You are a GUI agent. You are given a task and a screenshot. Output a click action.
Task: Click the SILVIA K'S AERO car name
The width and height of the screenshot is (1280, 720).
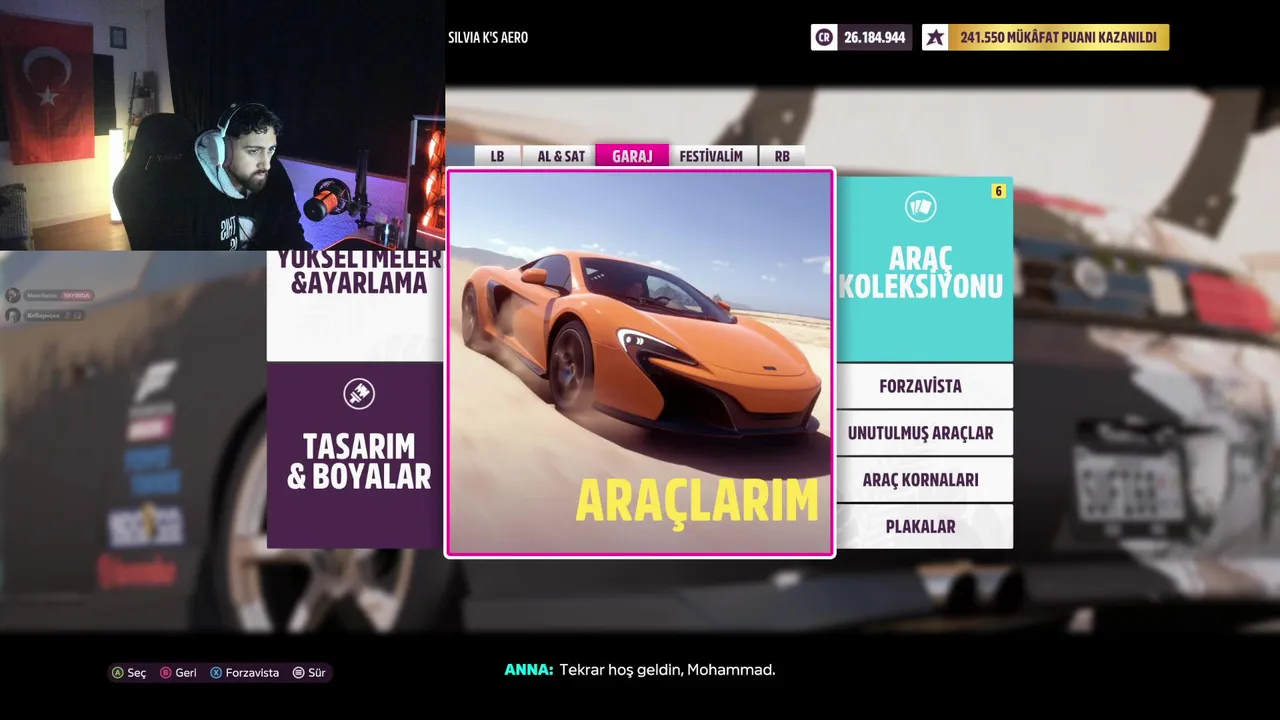(488, 38)
